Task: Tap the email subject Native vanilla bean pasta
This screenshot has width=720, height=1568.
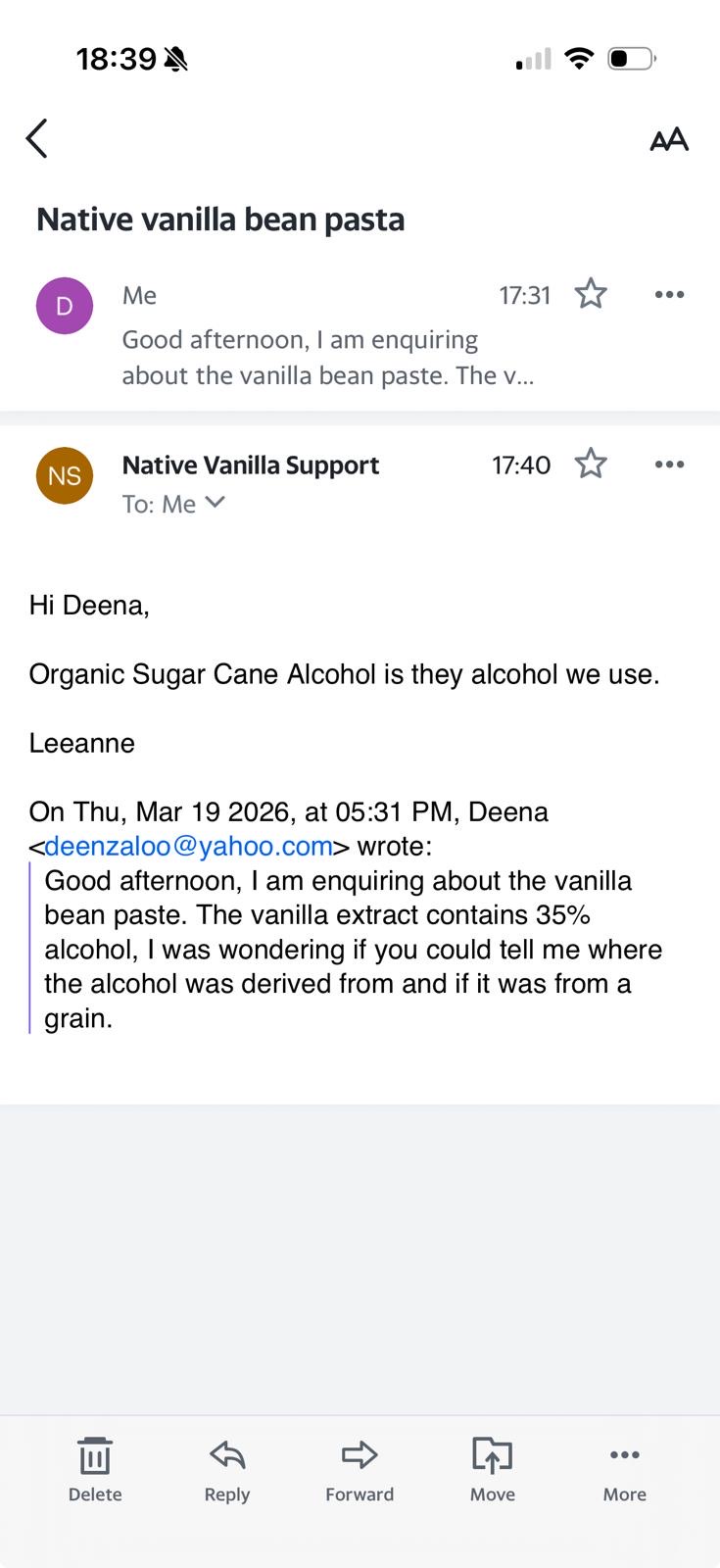Action: click(220, 220)
